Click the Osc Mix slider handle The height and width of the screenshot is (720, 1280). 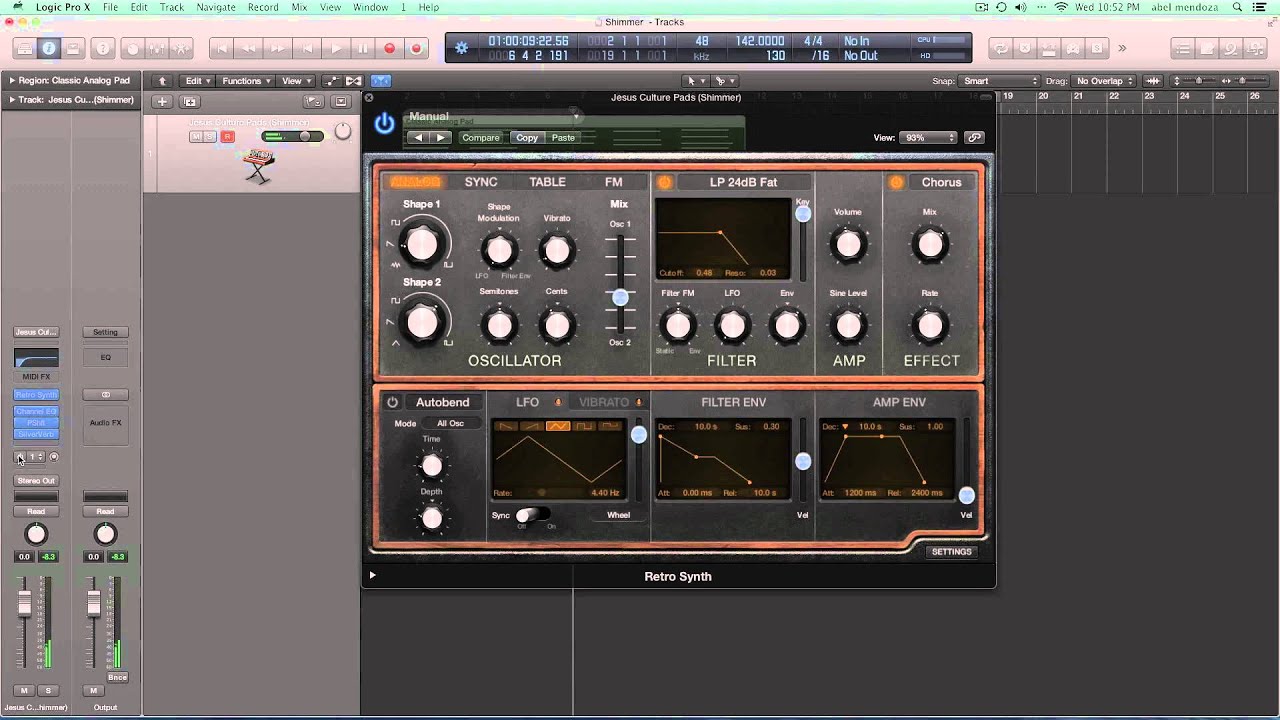(620, 297)
